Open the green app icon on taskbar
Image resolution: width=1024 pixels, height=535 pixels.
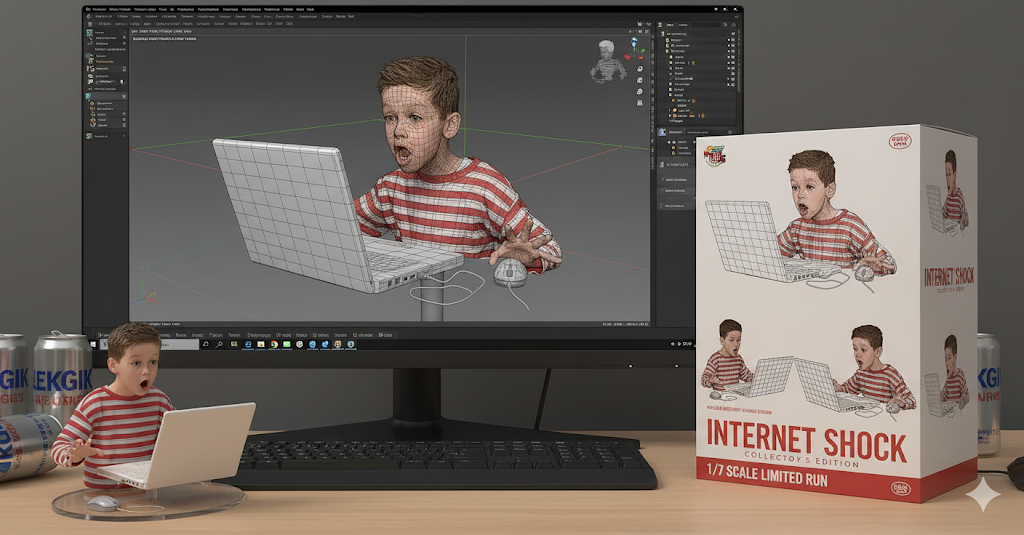[x=287, y=344]
